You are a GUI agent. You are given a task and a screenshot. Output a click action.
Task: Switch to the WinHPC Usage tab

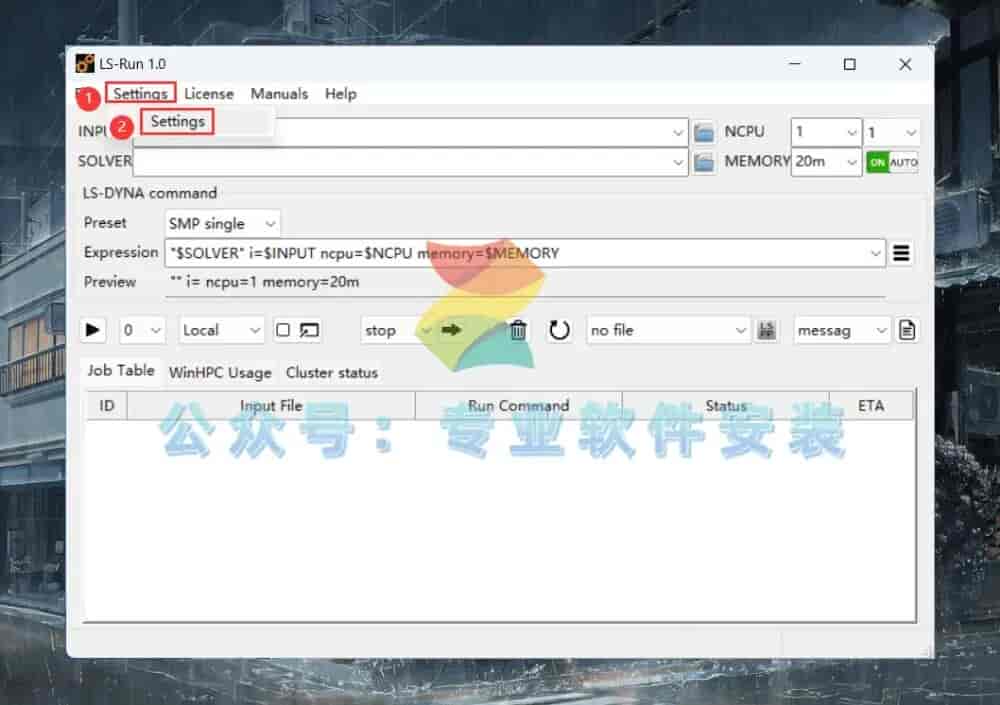pos(220,373)
